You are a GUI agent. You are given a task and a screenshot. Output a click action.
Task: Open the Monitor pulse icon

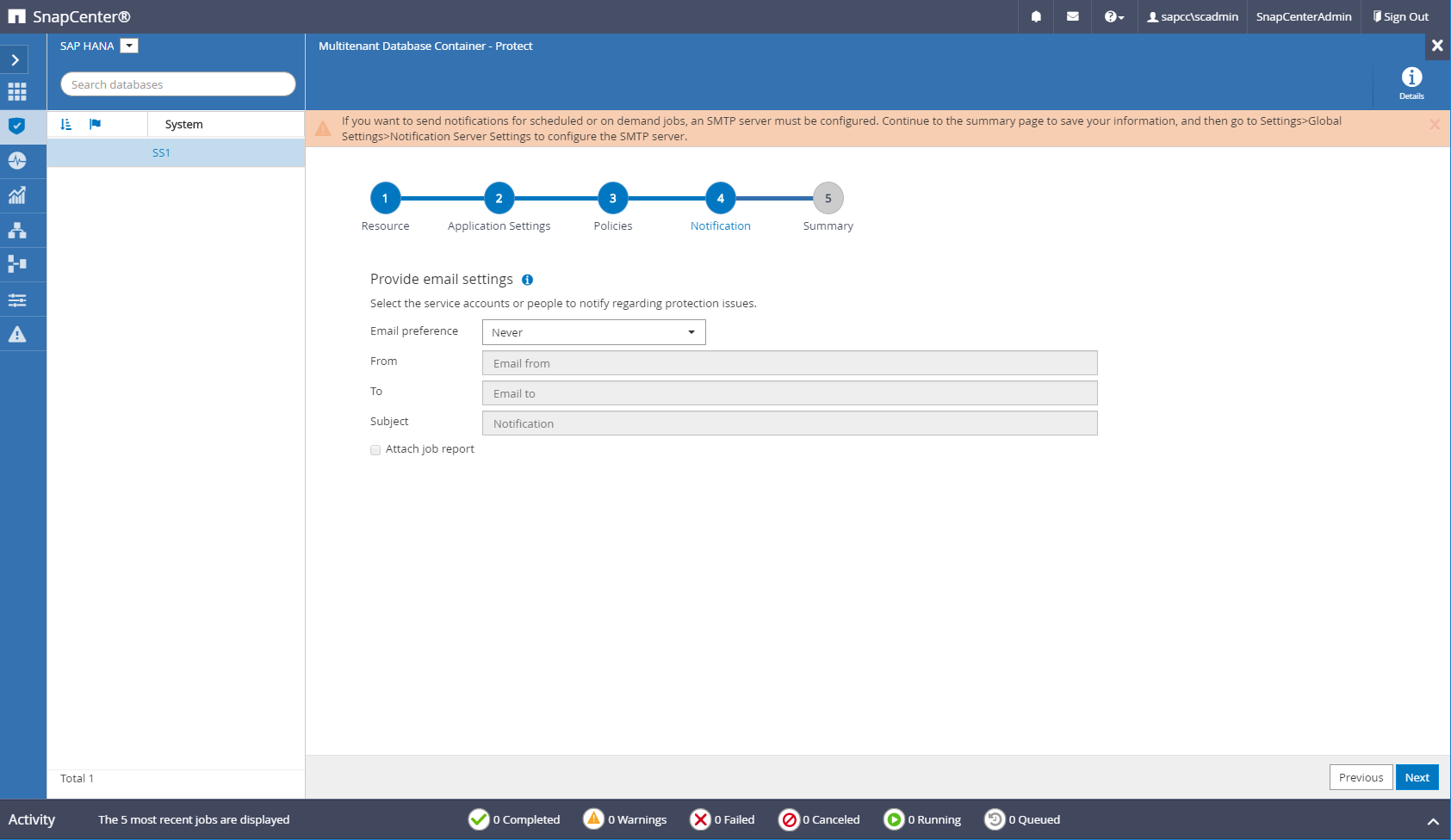17,160
